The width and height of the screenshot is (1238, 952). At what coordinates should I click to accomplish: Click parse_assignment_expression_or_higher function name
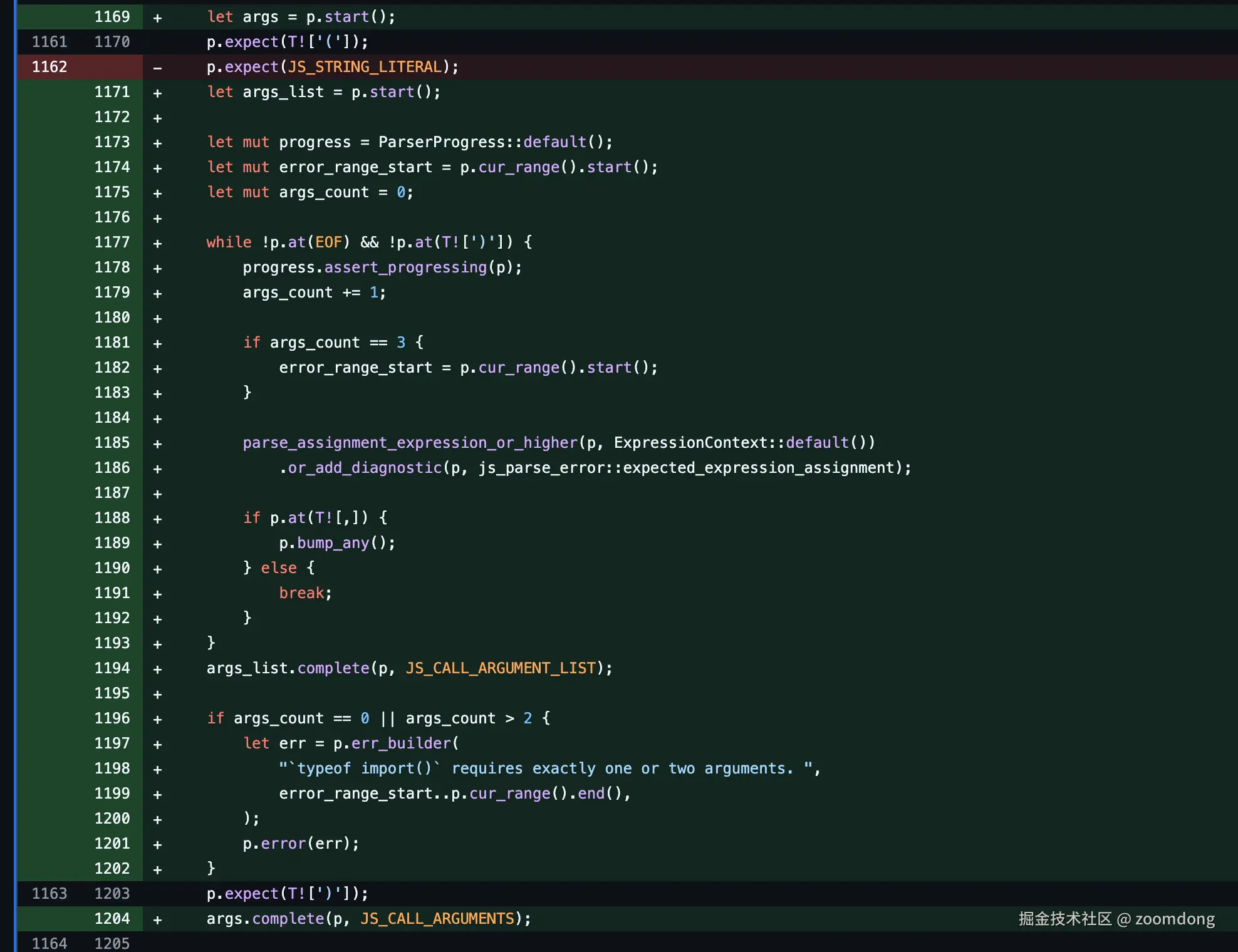pos(410,443)
